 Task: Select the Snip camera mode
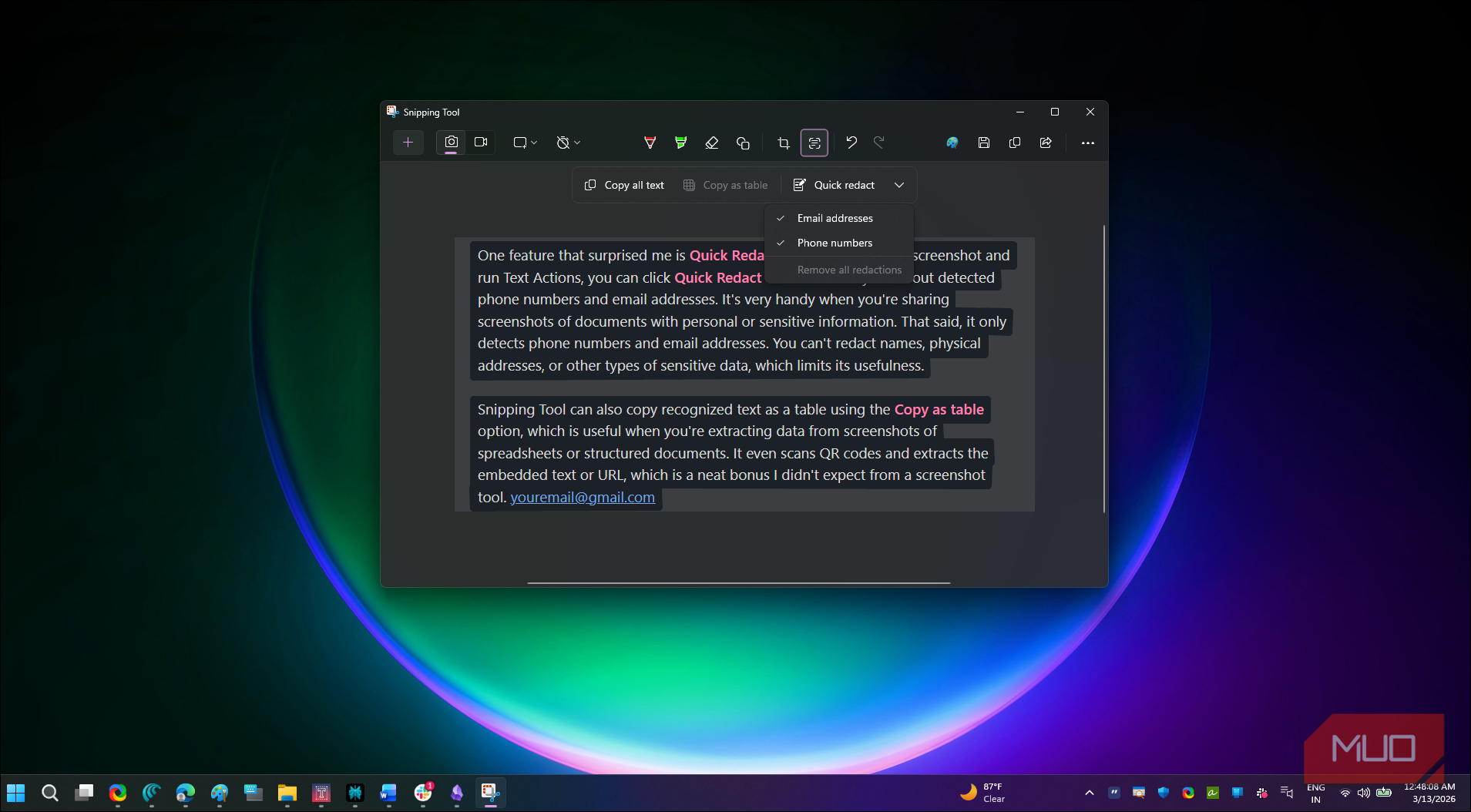point(452,143)
